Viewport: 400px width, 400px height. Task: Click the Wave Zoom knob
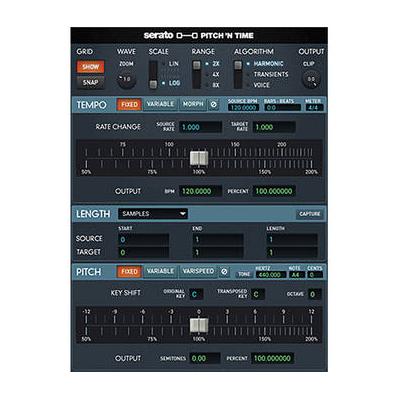click(x=126, y=79)
